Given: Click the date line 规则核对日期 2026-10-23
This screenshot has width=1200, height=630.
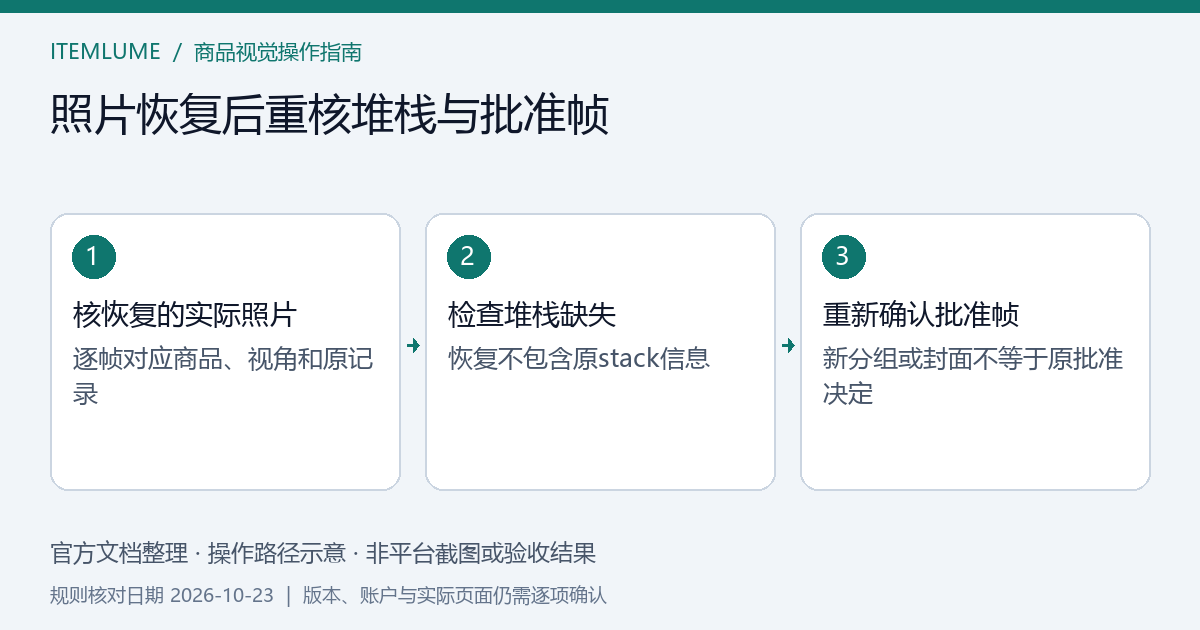Looking at the screenshot, I should coord(162,596).
